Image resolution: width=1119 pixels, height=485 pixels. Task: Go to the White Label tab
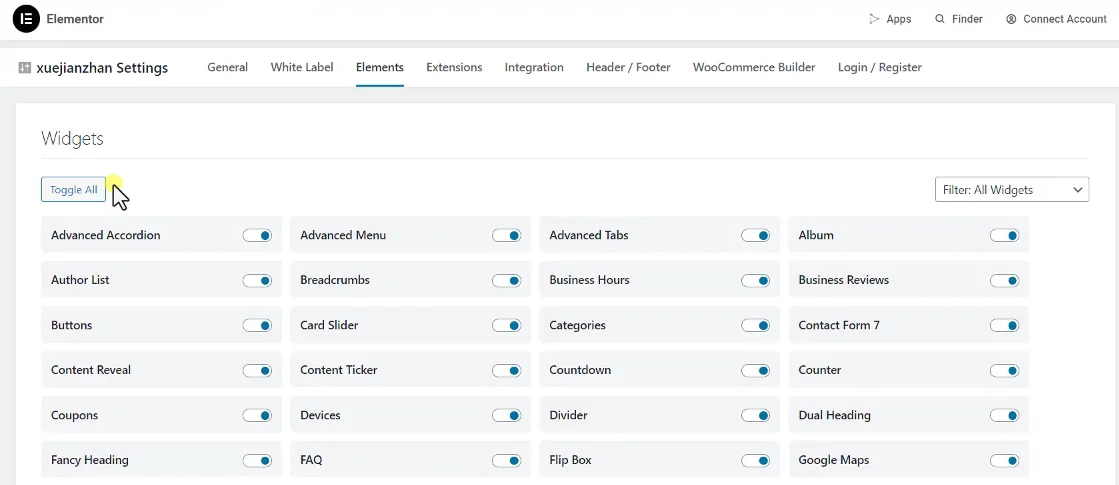[x=302, y=67]
